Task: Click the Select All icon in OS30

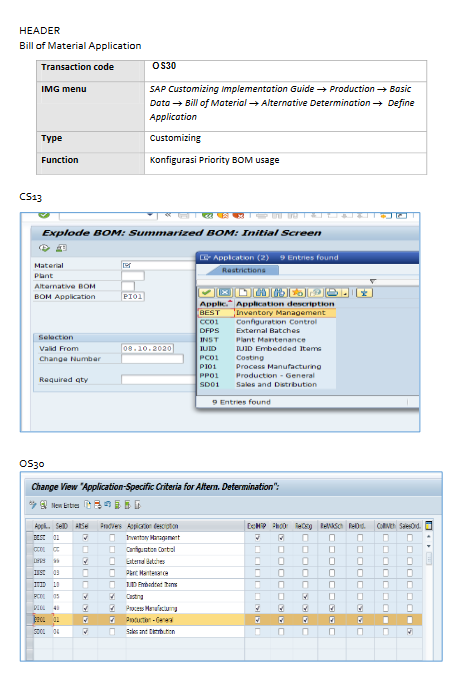Action: pos(117,505)
